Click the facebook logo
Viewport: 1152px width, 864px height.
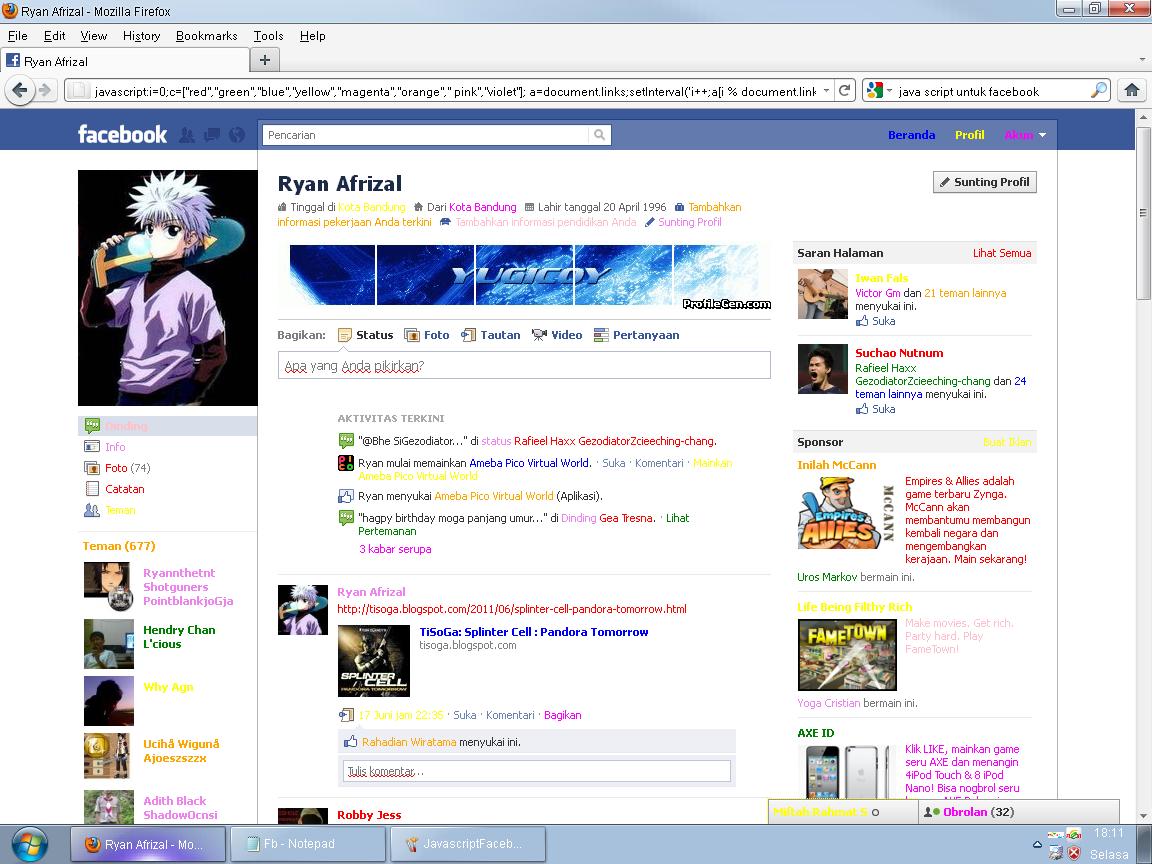pyautogui.click(x=122, y=134)
